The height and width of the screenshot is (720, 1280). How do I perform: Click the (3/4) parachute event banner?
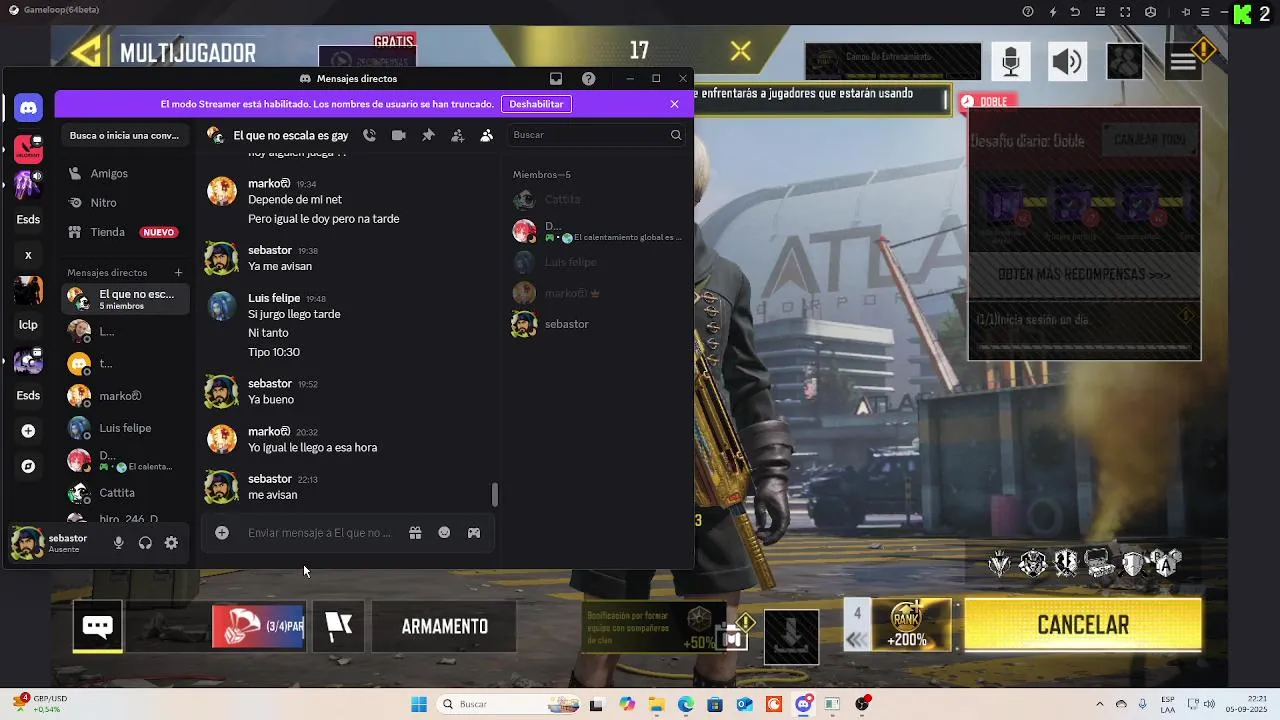[x=258, y=626]
